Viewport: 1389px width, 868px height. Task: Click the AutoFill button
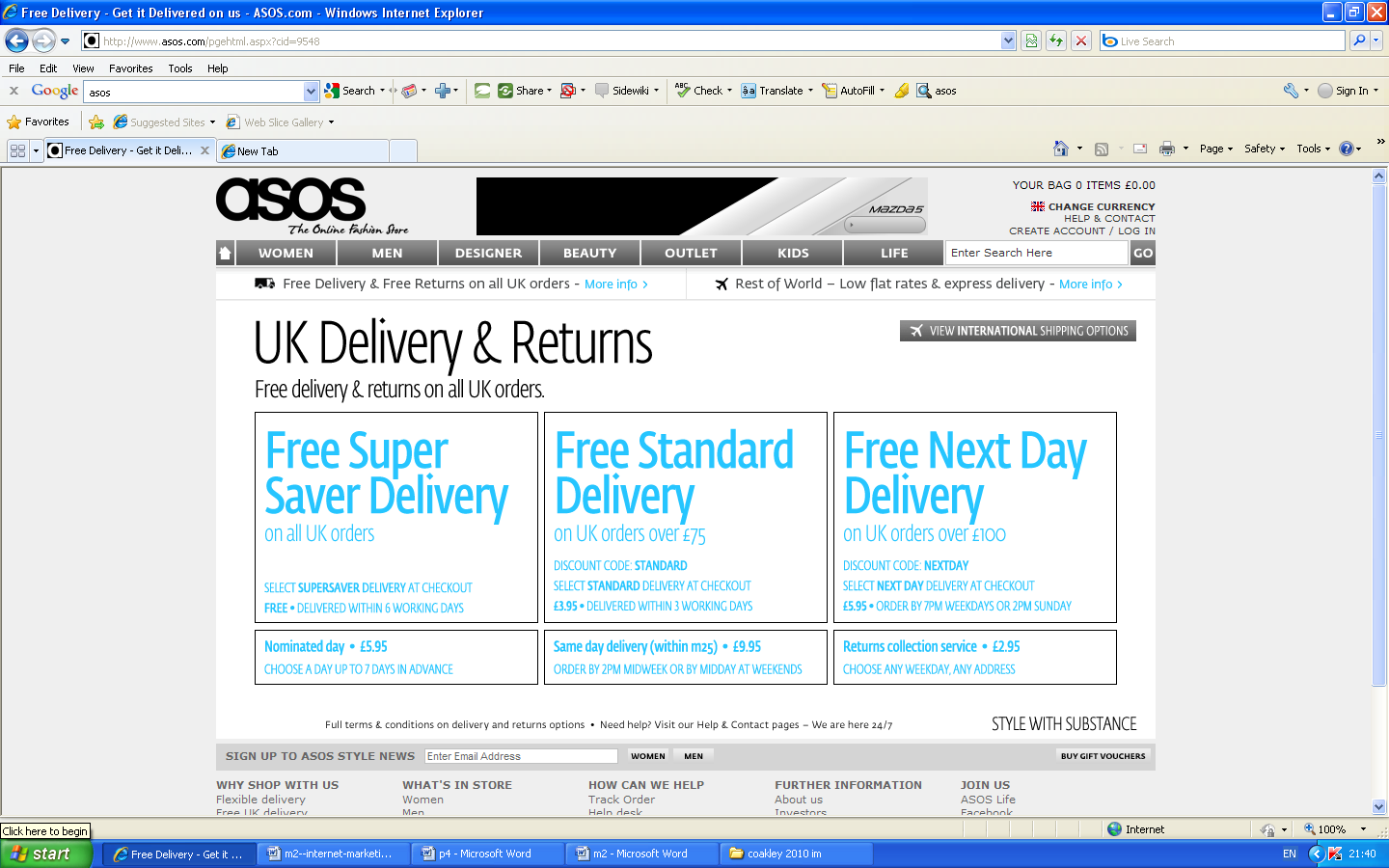pos(849,91)
